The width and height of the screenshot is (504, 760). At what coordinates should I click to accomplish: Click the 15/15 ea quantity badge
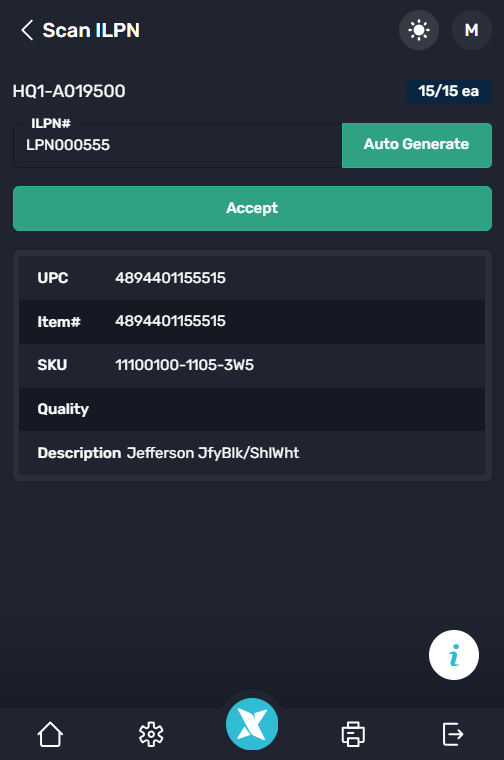(x=449, y=91)
